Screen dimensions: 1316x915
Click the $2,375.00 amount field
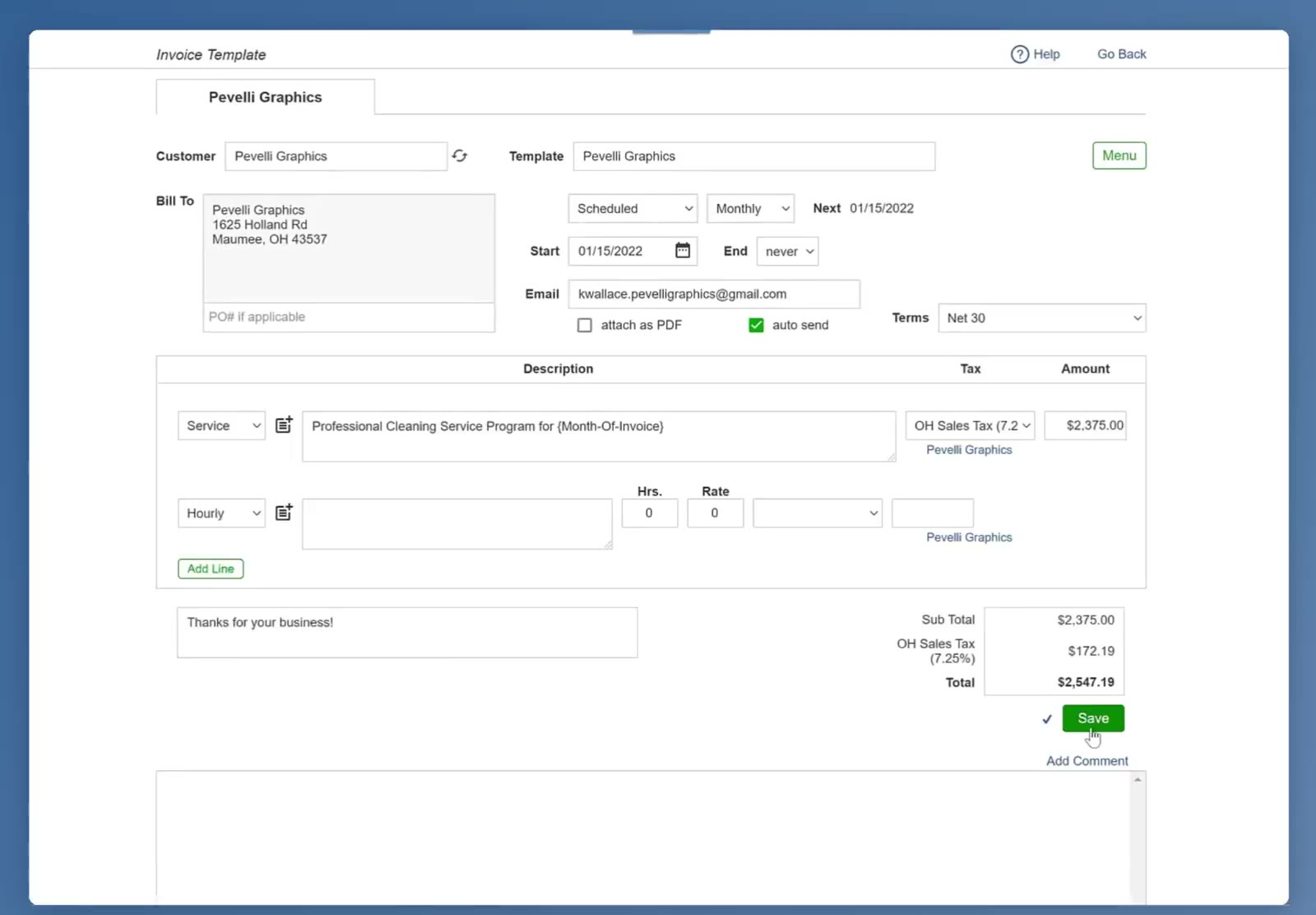[x=1085, y=425]
